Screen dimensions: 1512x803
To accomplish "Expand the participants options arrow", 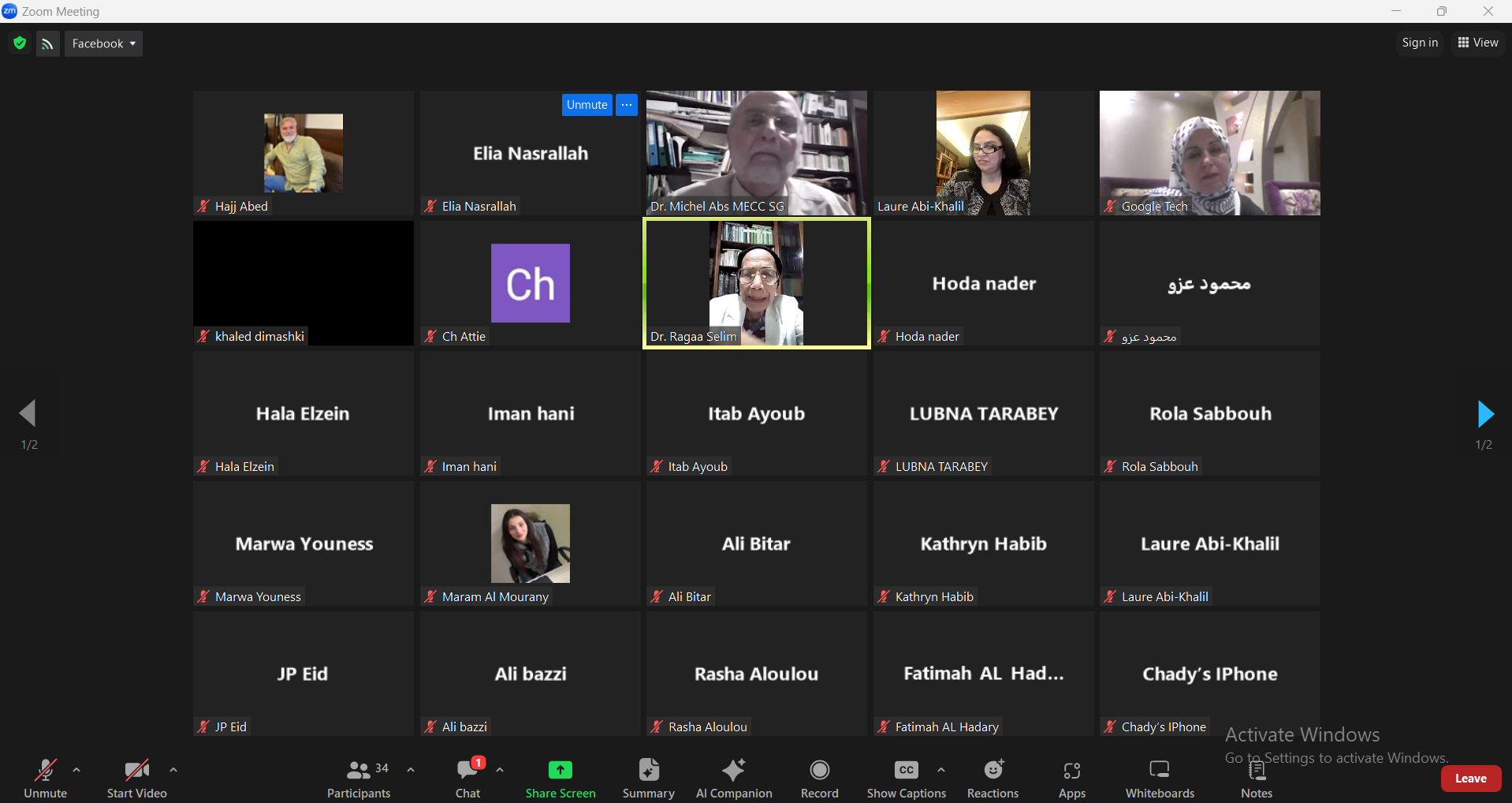I will pos(411,770).
